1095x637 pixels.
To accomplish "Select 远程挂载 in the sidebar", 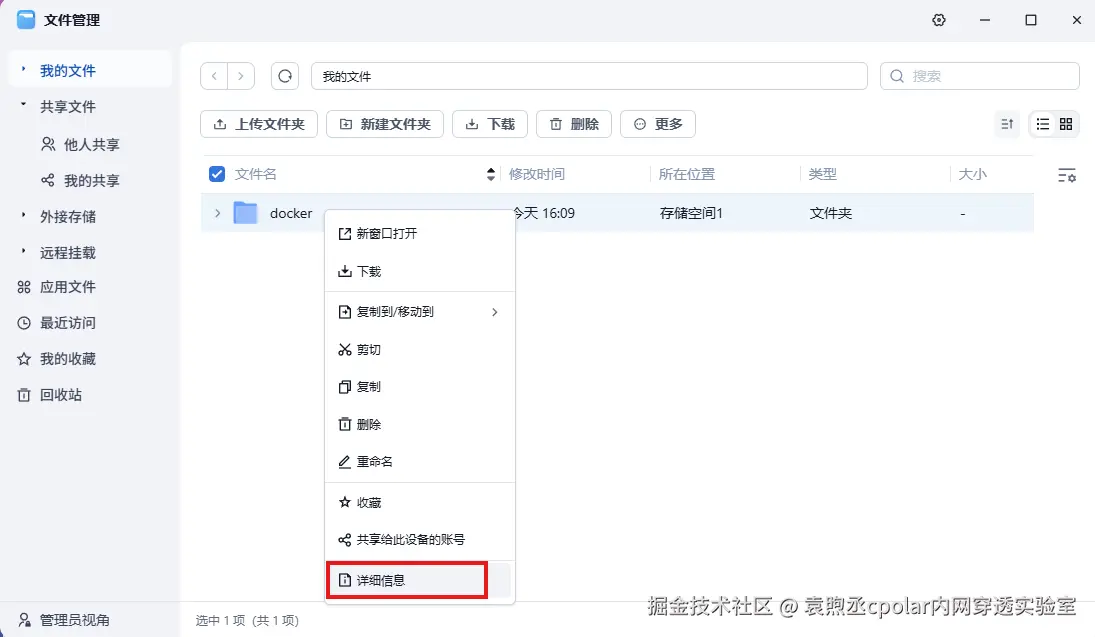I will (68, 253).
